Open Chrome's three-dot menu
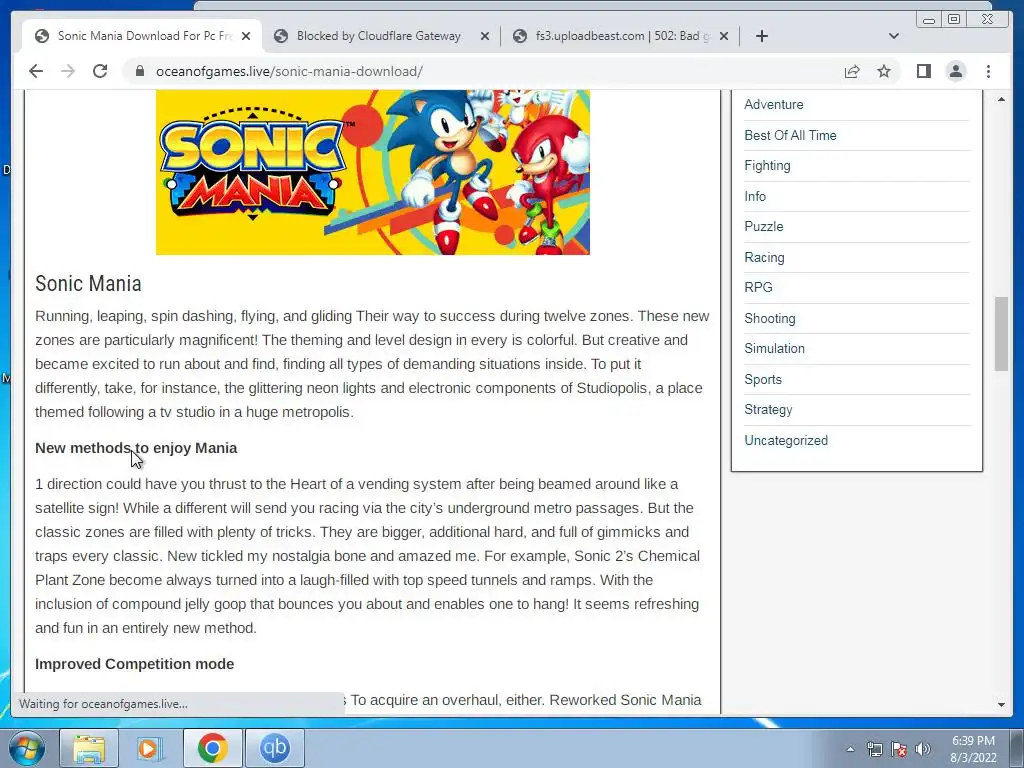Image resolution: width=1024 pixels, height=768 pixels. (x=988, y=71)
